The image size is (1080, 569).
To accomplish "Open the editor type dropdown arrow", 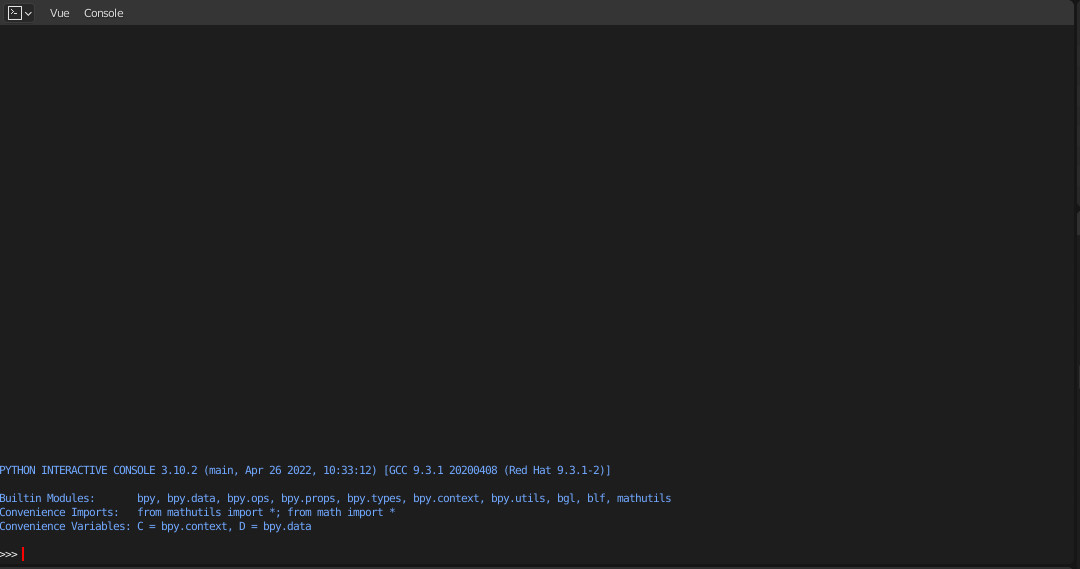I will (28, 14).
